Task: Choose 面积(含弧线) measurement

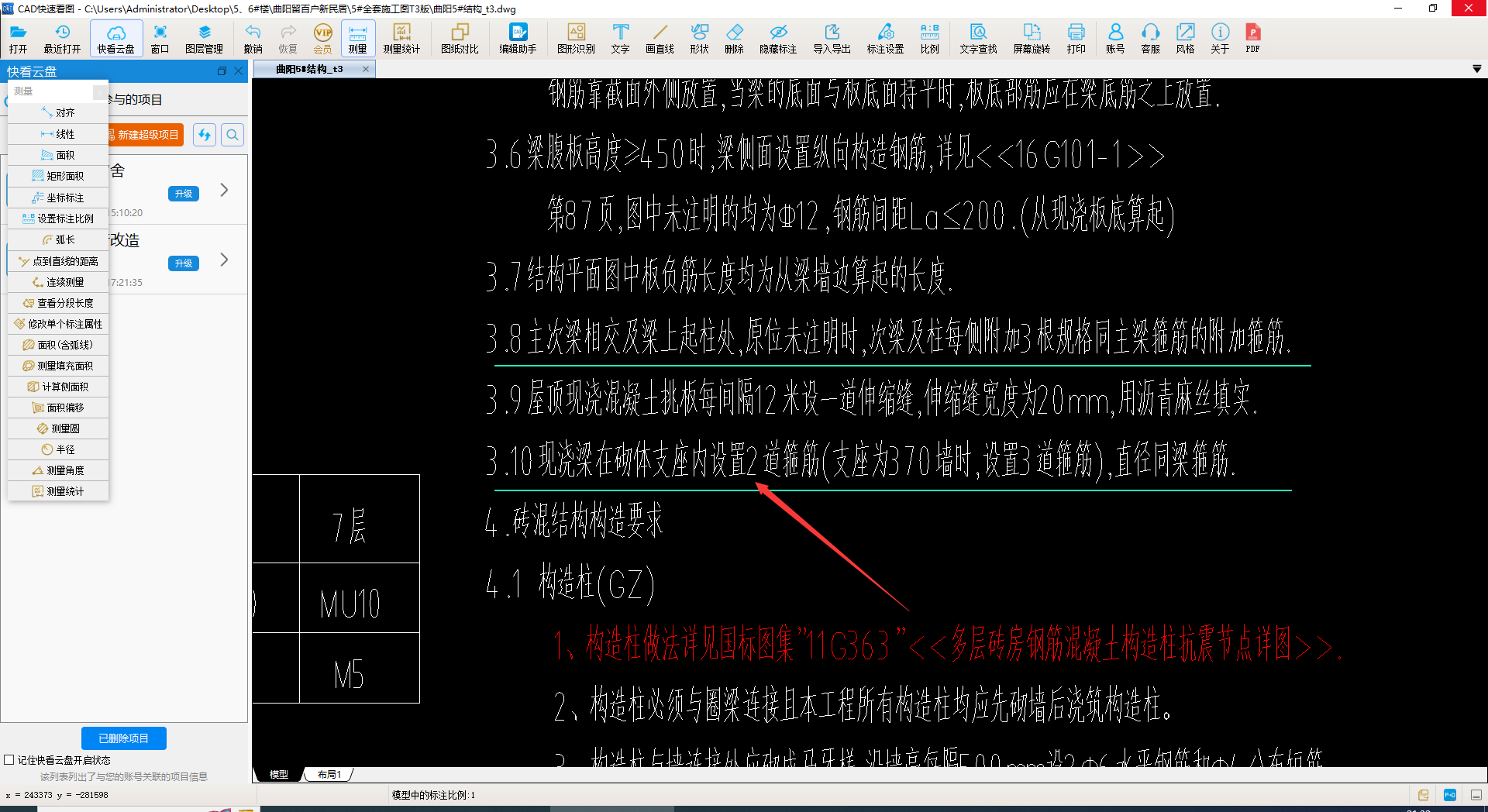Action: [58, 345]
